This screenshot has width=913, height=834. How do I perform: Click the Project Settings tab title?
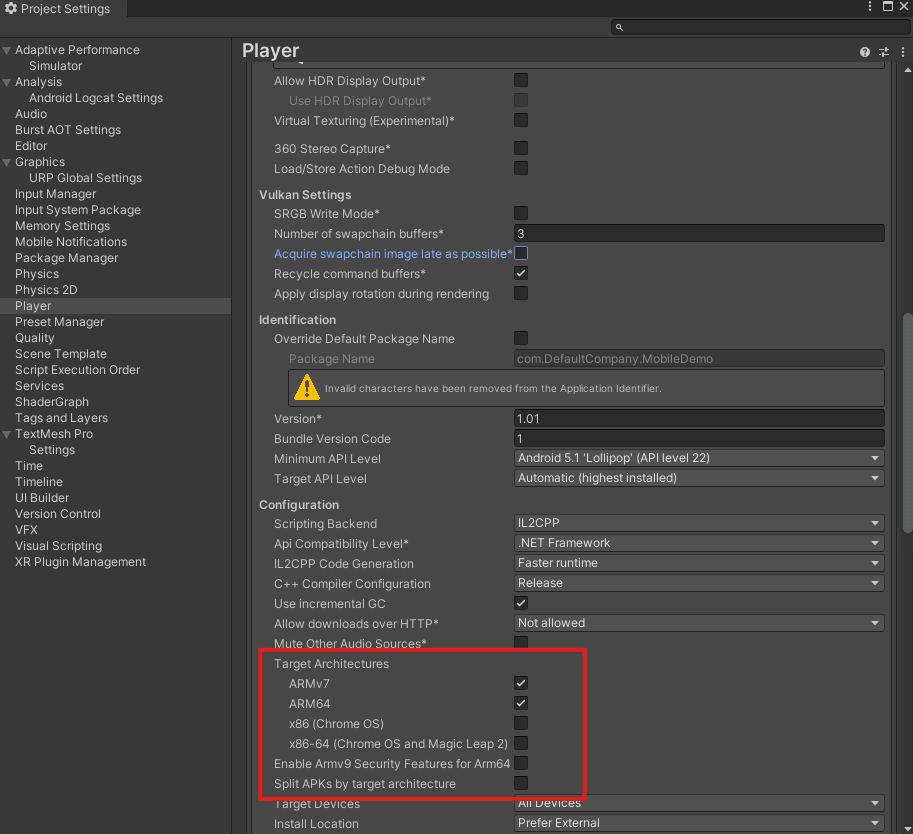[x=65, y=9]
